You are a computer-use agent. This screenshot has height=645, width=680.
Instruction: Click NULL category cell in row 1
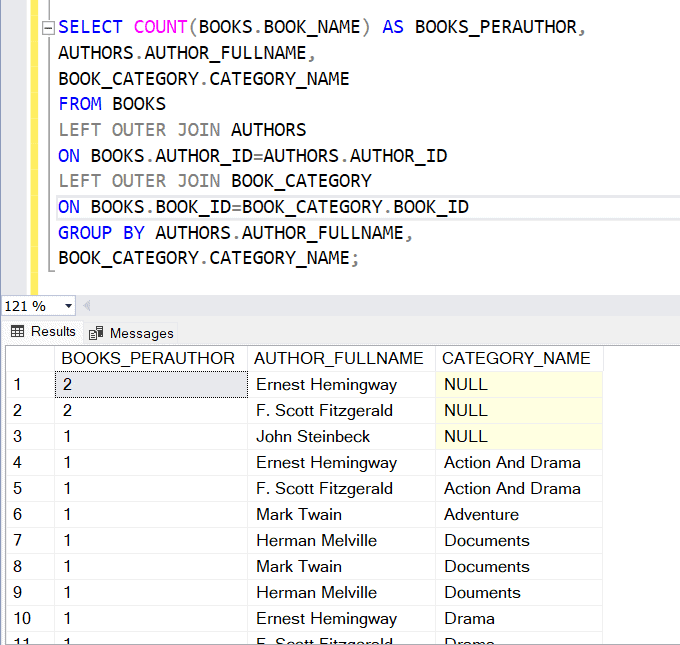pos(519,384)
